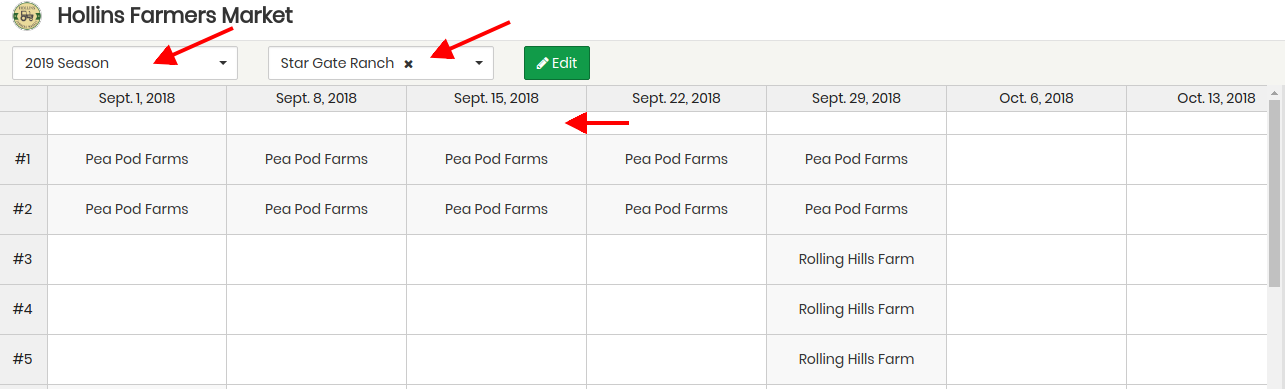
Task: Click the Oct. 6, 2018 column header
Action: (x=1036, y=98)
